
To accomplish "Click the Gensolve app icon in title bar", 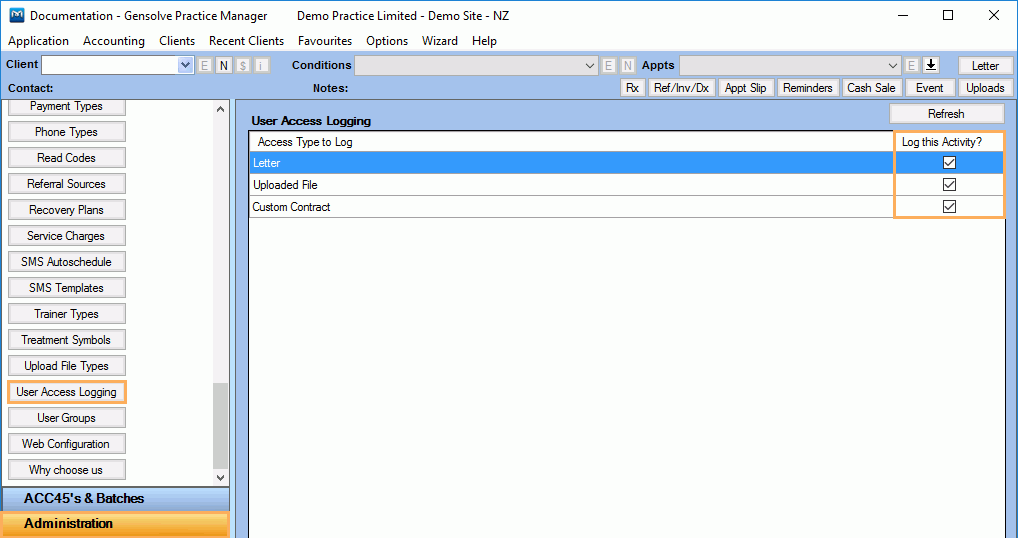I will pos(16,16).
